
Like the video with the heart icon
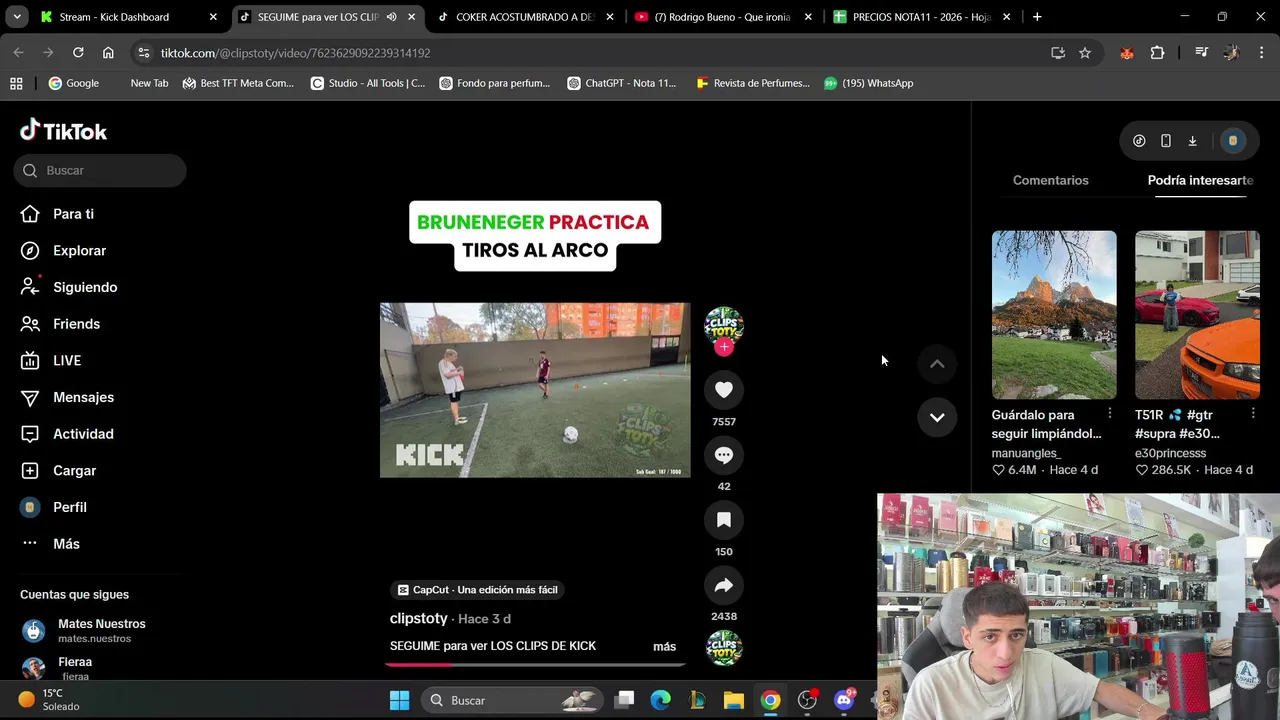click(x=724, y=390)
